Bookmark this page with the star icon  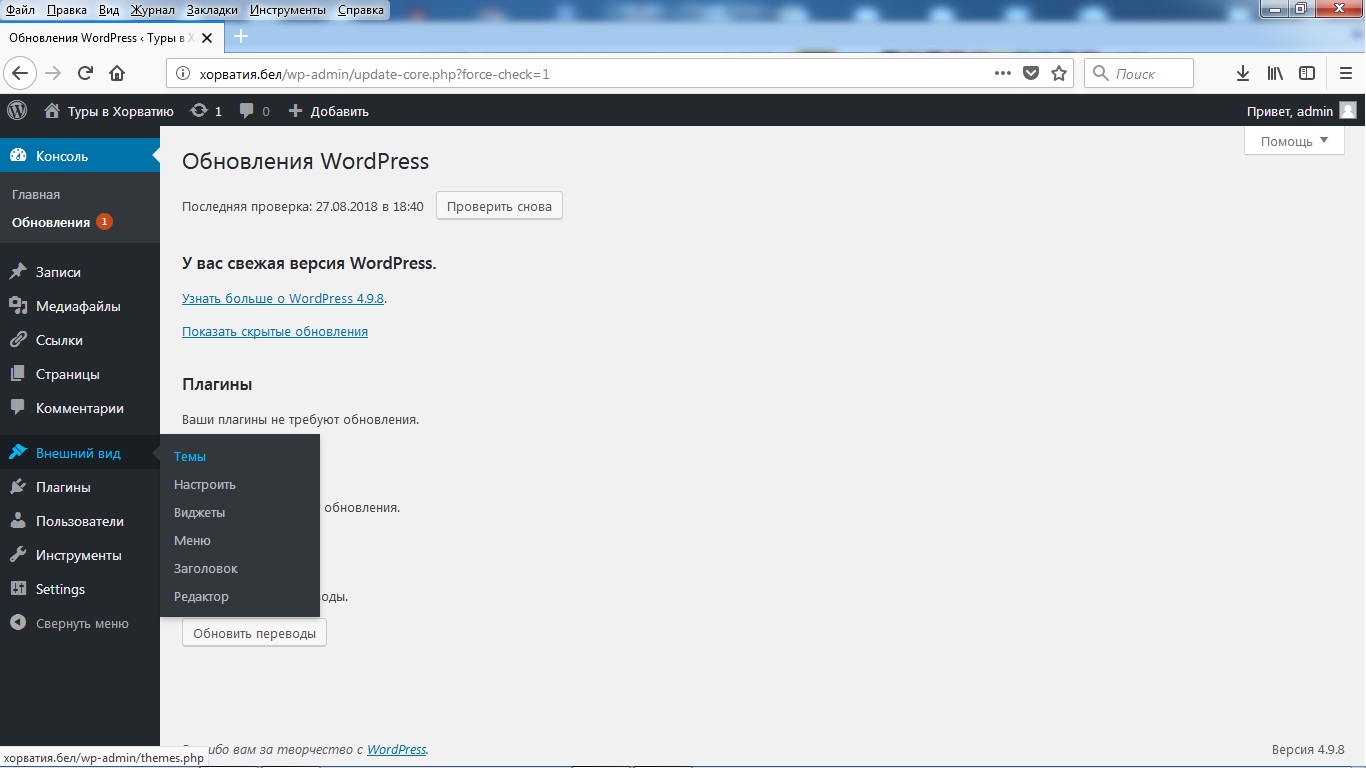coord(1059,73)
